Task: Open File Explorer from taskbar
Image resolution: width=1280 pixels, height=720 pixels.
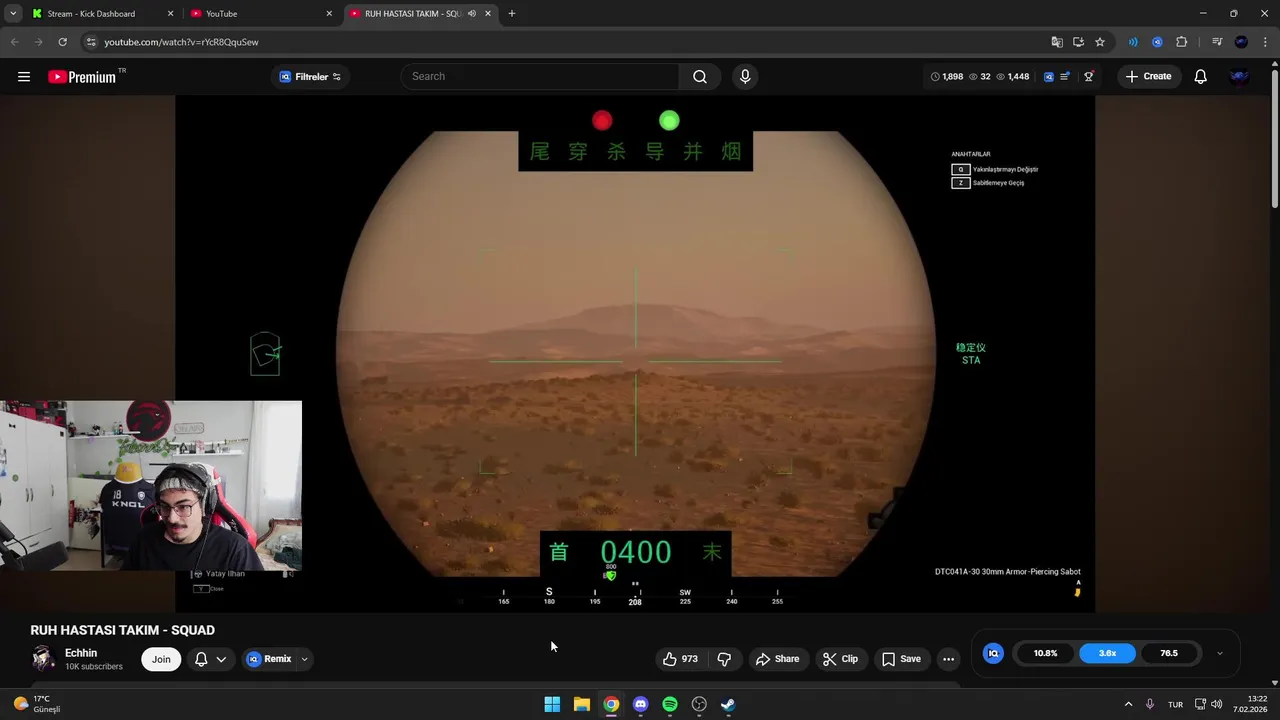Action: [581, 704]
